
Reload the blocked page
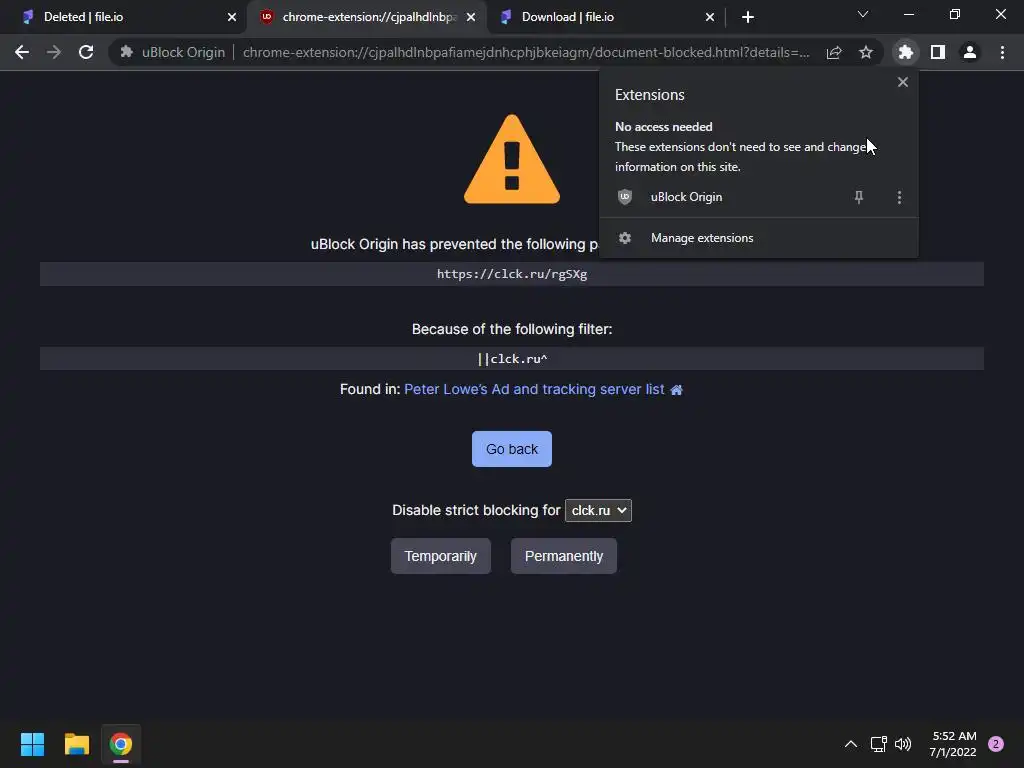tap(86, 52)
